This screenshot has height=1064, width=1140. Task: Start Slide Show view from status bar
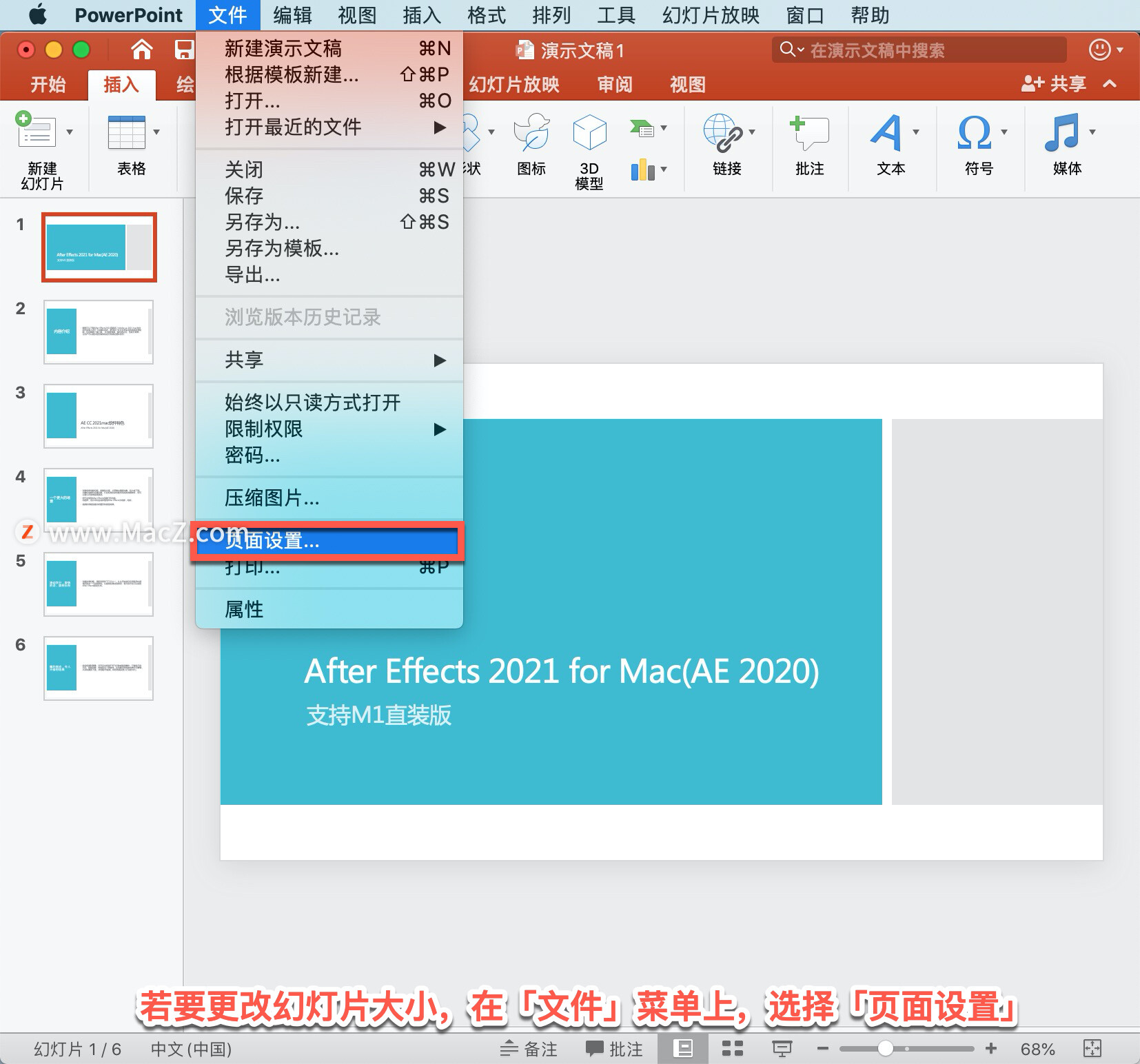click(782, 1049)
